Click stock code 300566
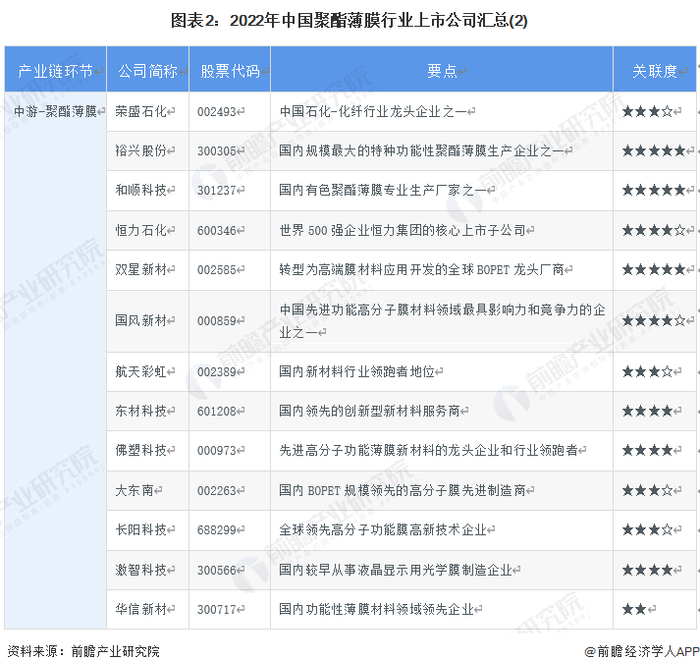 coord(217,570)
